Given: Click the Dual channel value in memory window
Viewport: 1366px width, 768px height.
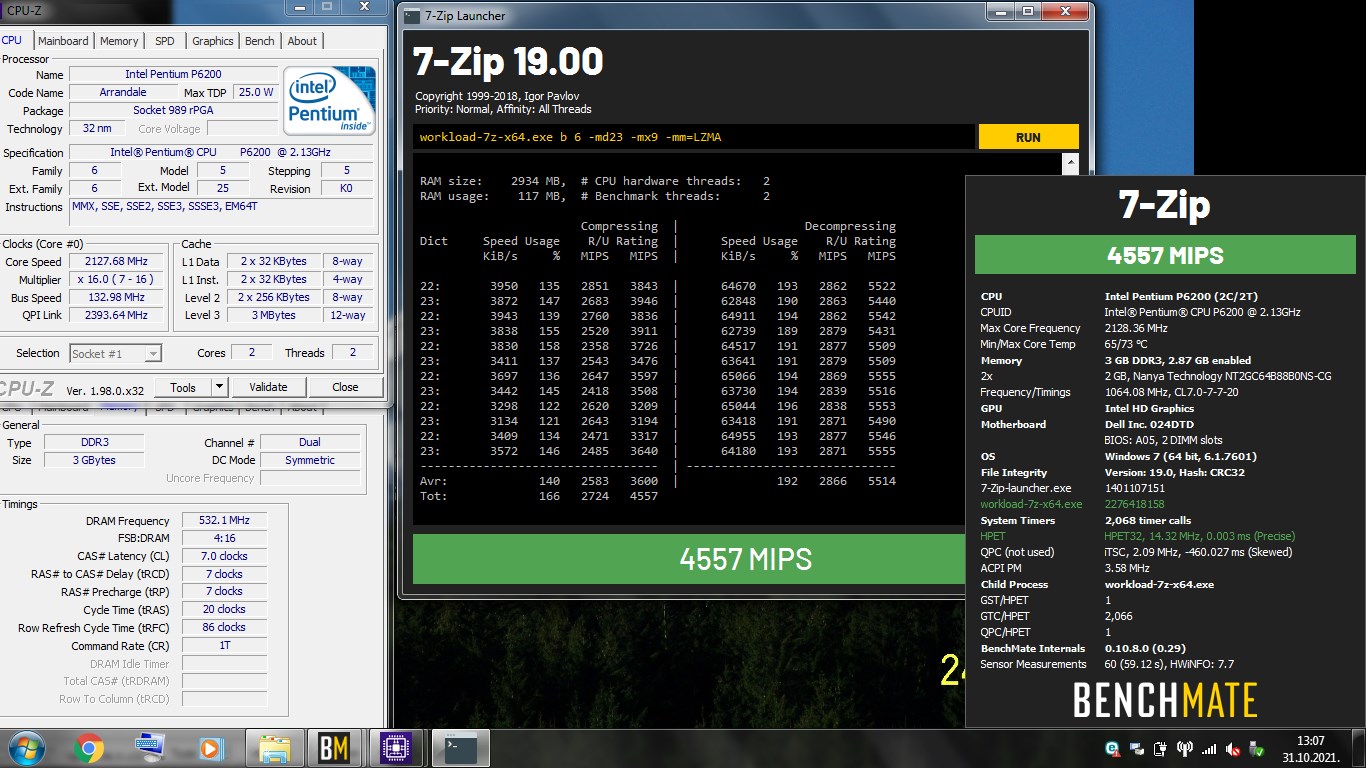Looking at the screenshot, I should point(310,442).
